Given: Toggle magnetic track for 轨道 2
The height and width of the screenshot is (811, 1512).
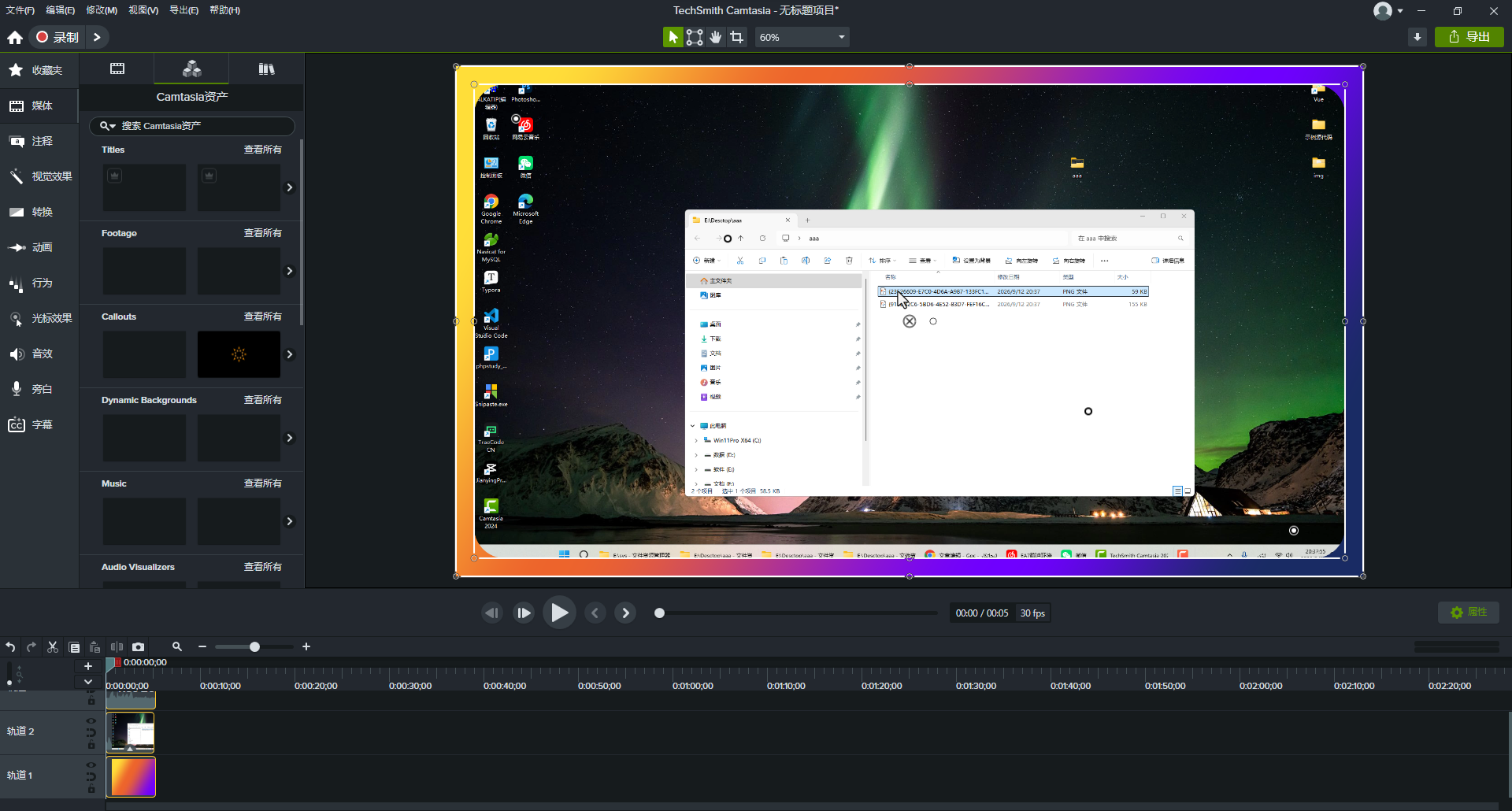Looking at the screenshot, I should pyautogui.click(x=91, y=732).
